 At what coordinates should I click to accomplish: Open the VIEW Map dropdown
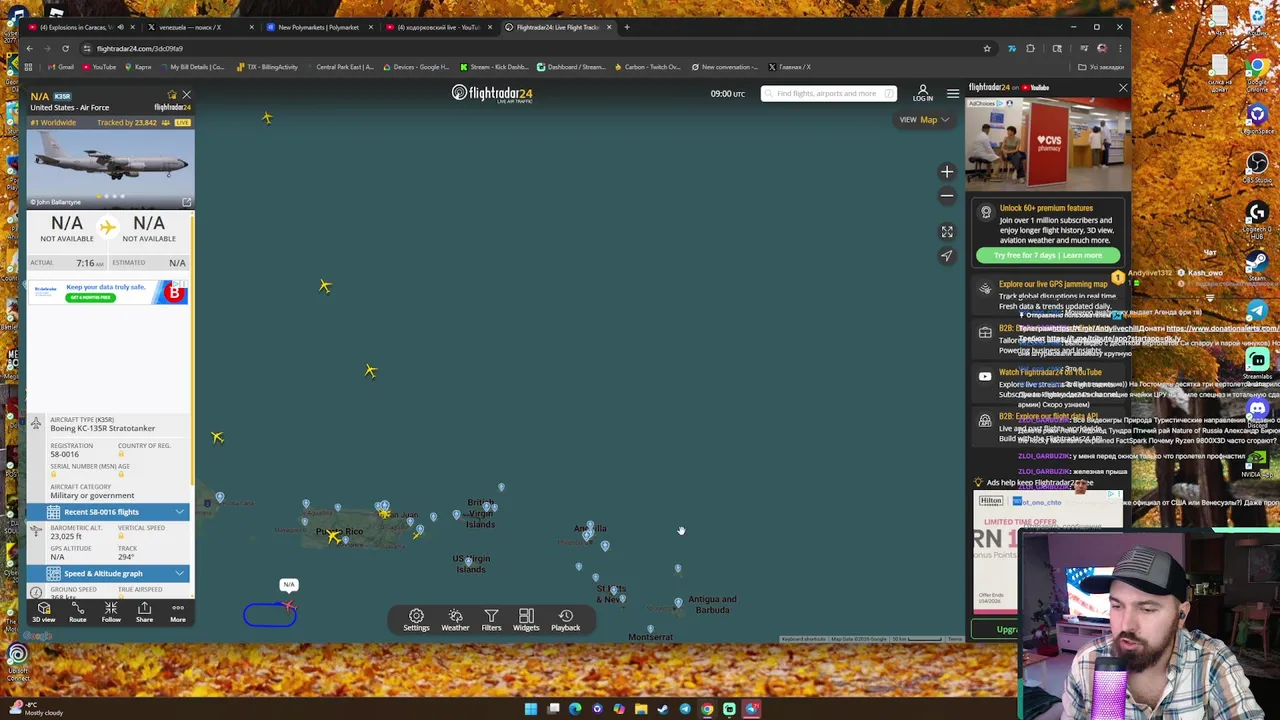pyautogui.click(x=924, y=120)
